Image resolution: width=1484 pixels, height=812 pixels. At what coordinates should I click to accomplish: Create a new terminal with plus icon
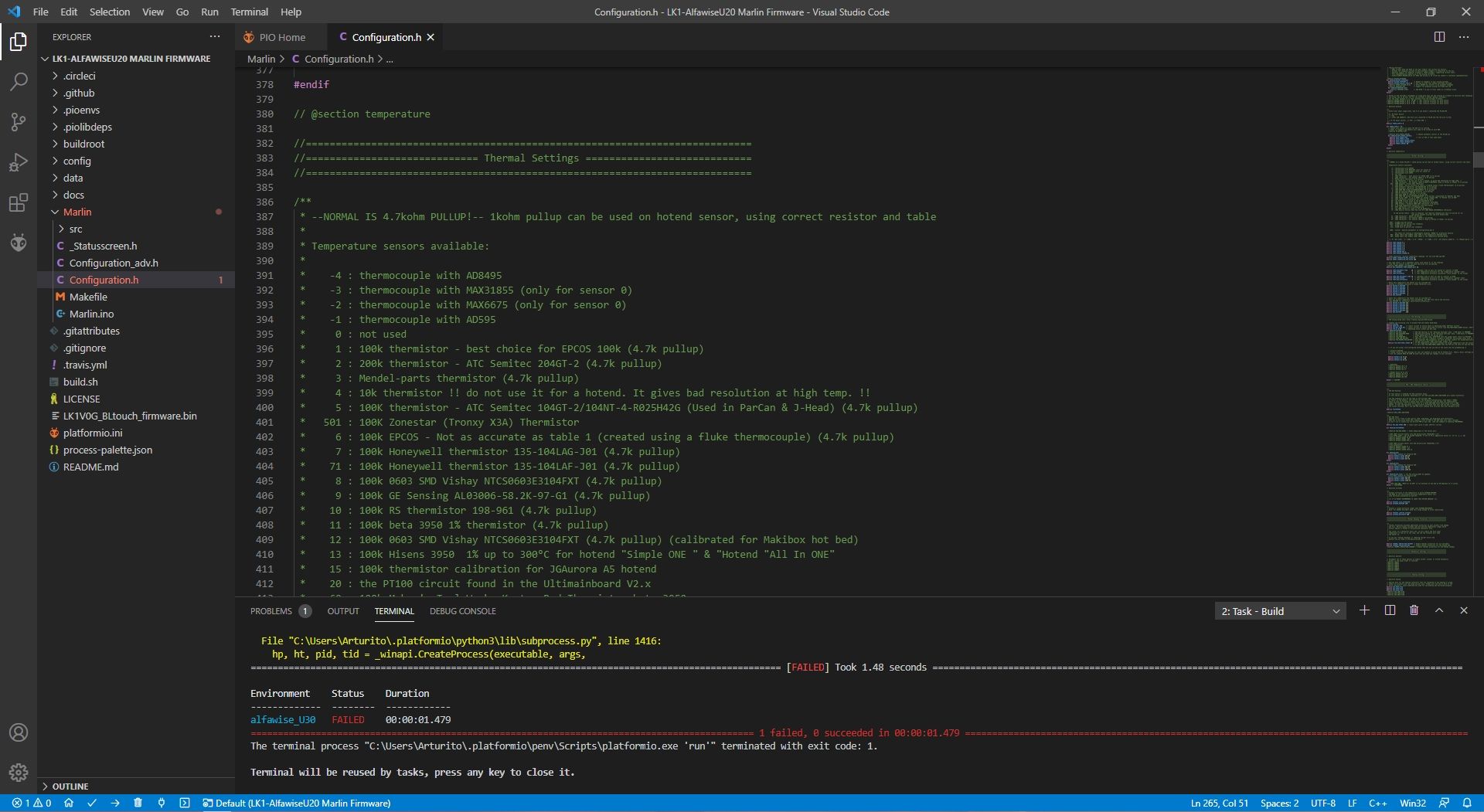pyautogui.click(x=1365, y=610)
